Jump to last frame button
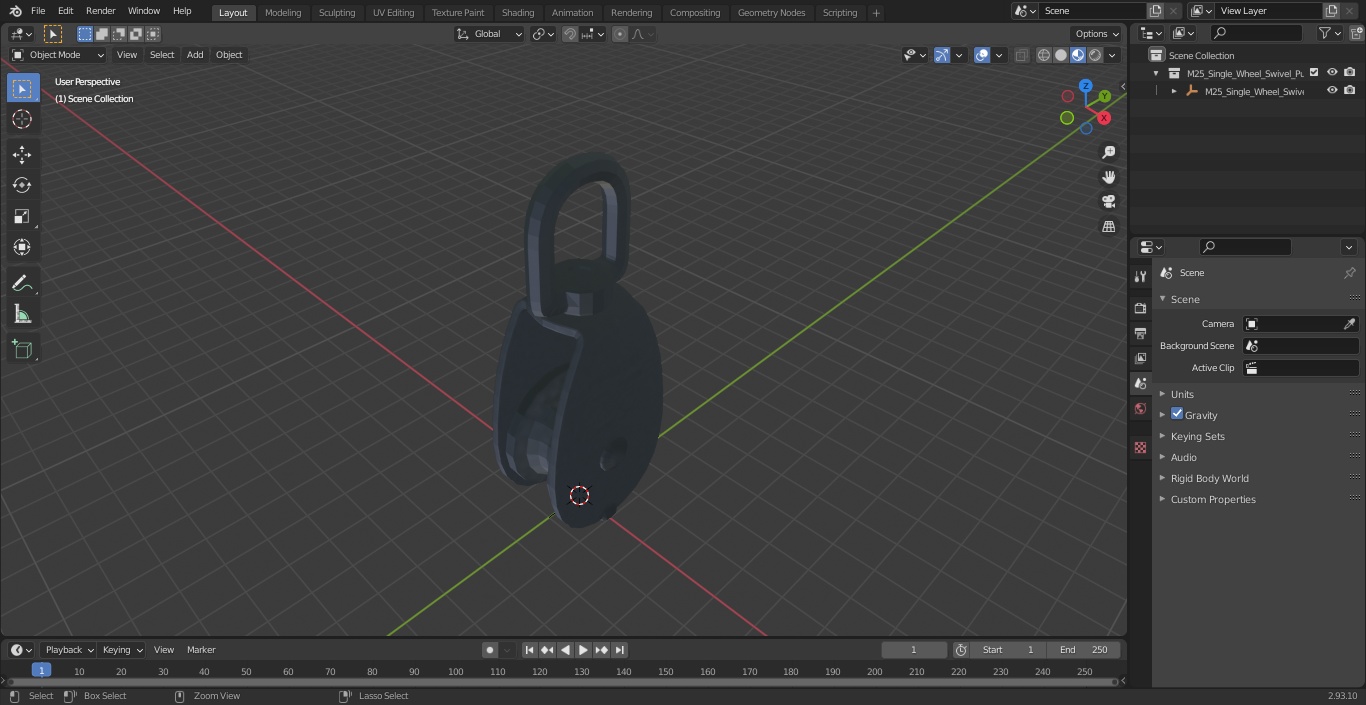The height and width of the screenshot is (705, 1366). [620, 650]
